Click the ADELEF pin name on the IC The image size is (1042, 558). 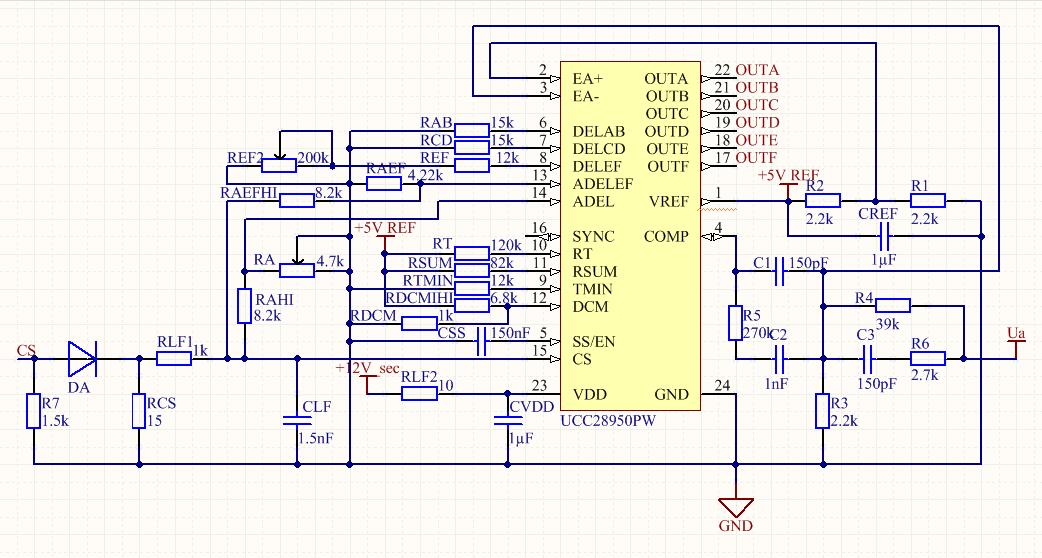click(603, 184)
